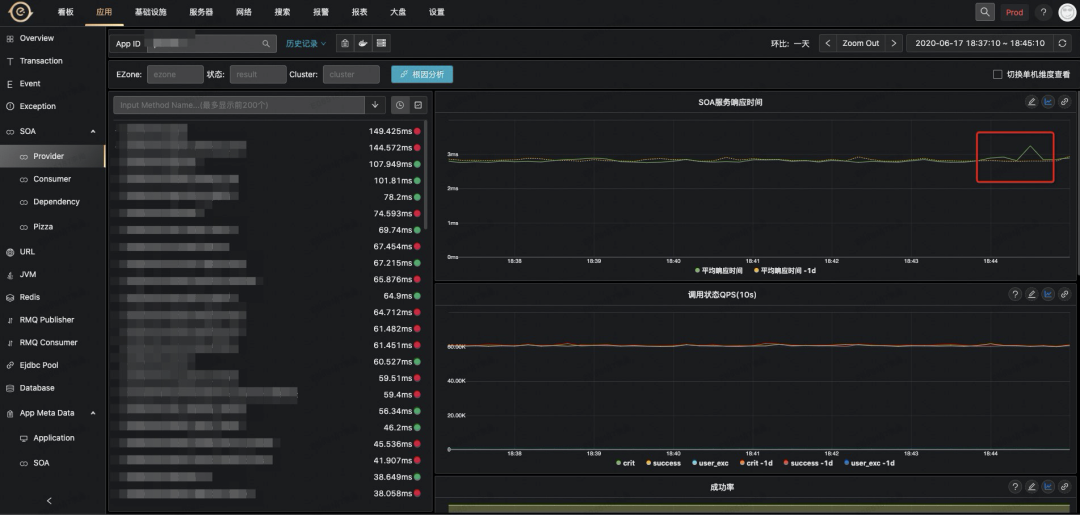Screen dimensions: 1080x515
Task: Collapse the App Meta Data section
Action: tap(93, 413)
